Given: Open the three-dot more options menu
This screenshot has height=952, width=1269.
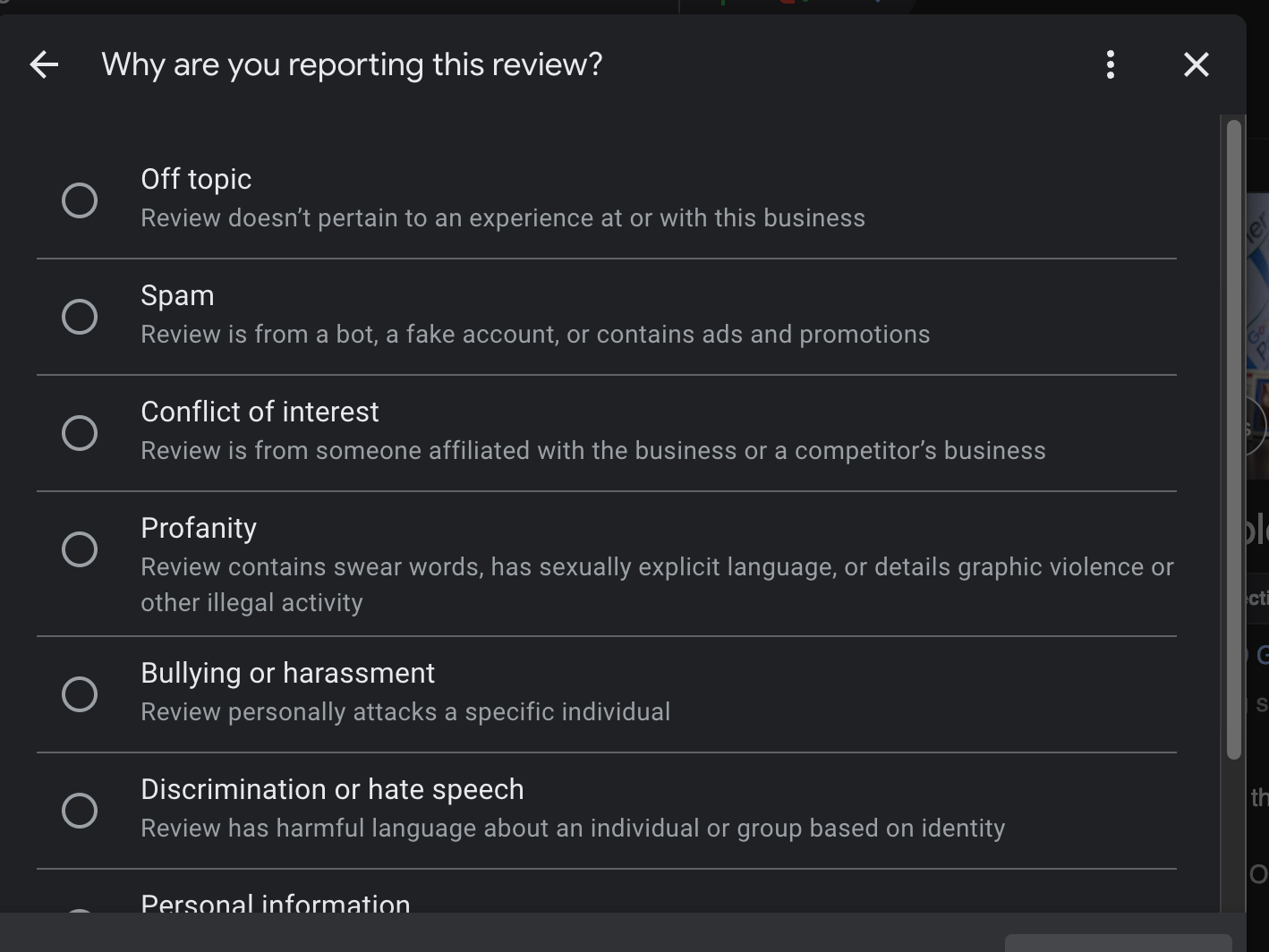Looking at the screenshot, I should coord(1111,64).
